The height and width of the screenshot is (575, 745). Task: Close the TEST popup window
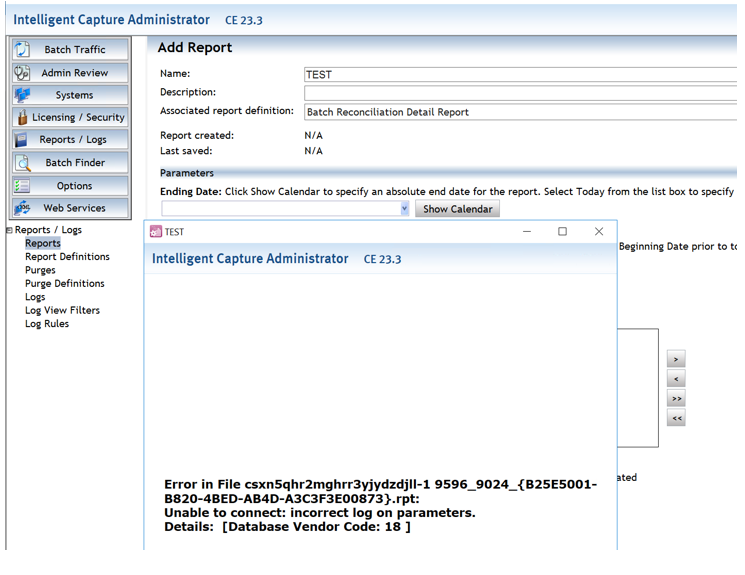(x=599, y=231)
